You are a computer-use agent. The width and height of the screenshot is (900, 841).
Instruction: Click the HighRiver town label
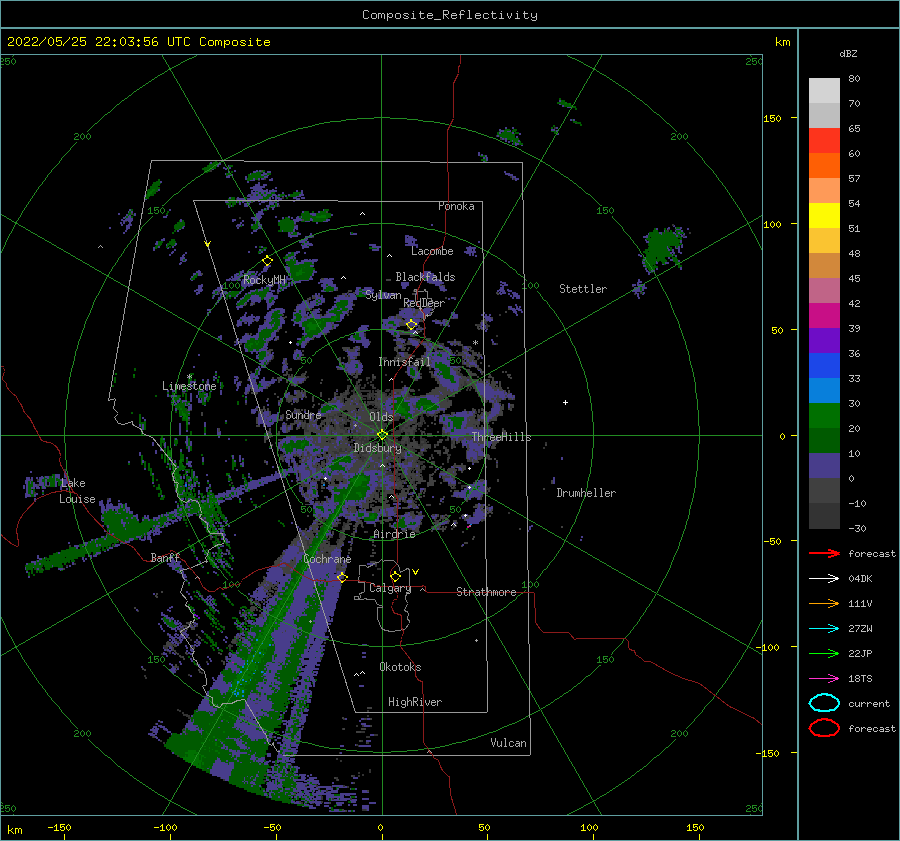tap(415, 702)
